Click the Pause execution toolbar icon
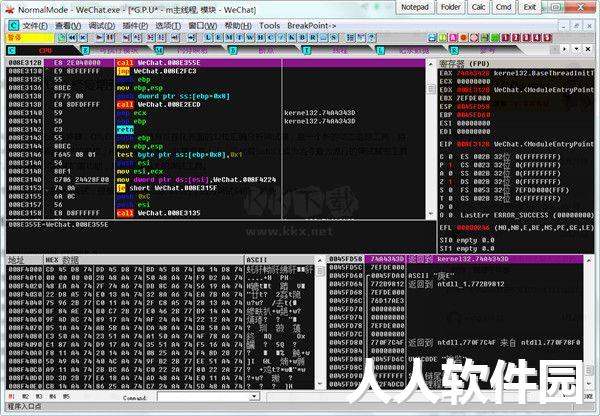Screen dimensions: 600x416 click(110, 38)
